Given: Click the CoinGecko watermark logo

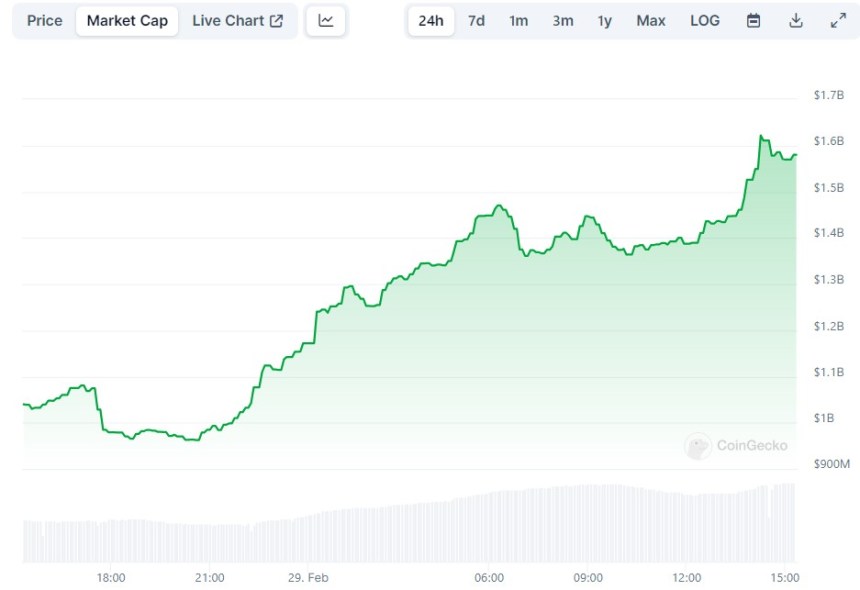Looking at the screenshot, I should pyautogui.click(x=737, y=446).
